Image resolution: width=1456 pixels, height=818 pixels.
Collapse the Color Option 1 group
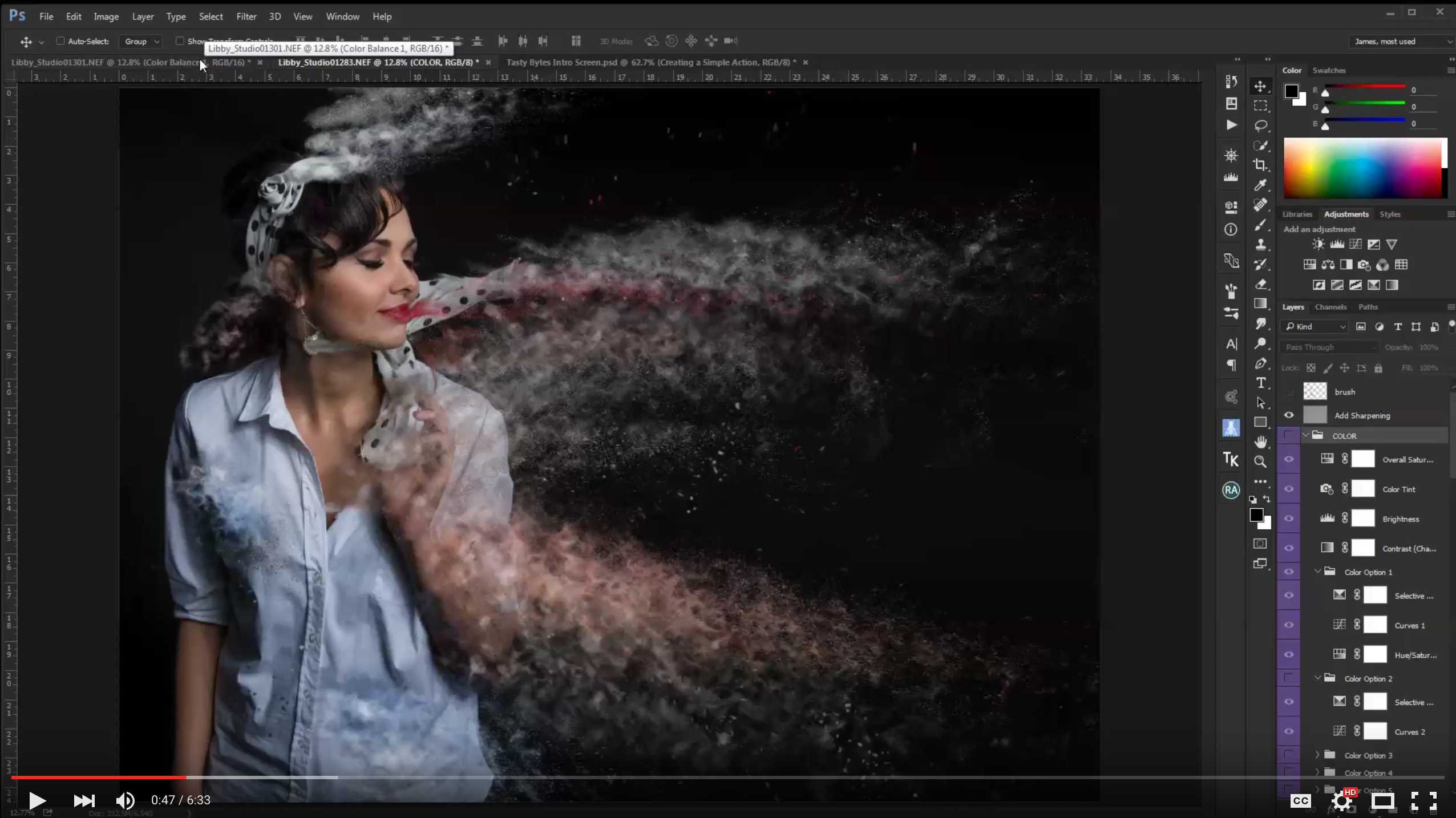pos(1318,572)
